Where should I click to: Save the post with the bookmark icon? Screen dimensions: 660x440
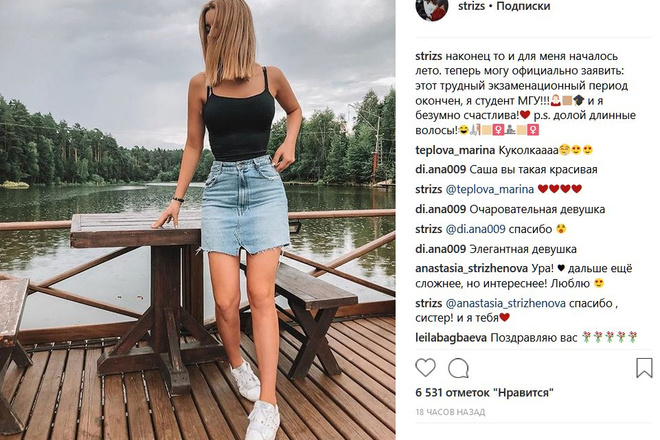tap(644, 368)
